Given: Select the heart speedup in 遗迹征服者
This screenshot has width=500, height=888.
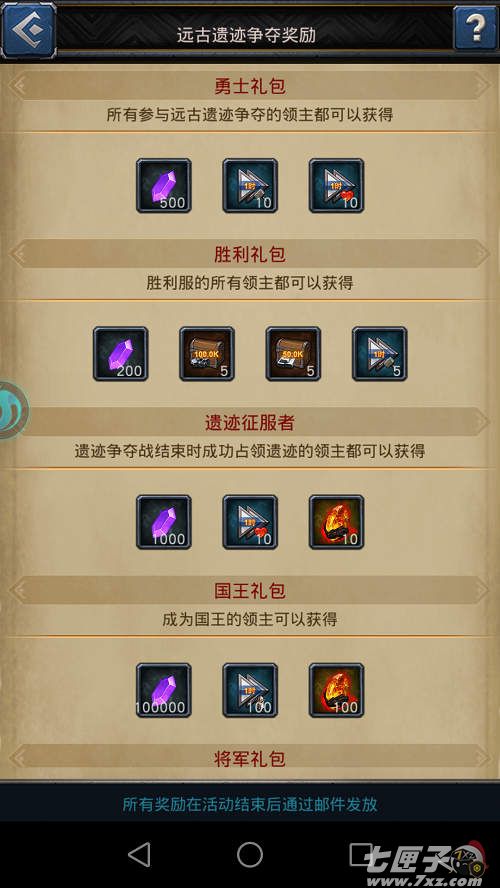Looking at the screenshot, I should 250,522.
